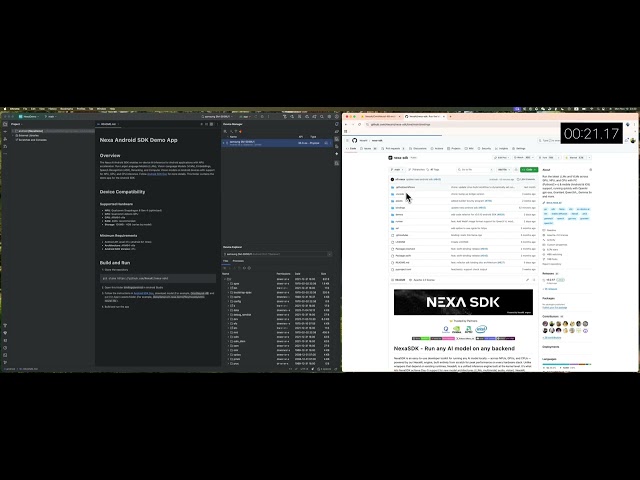The image size is (640, 480).
Task: Click the Android SDK Doc link in Overview
Action: (157, 174)
